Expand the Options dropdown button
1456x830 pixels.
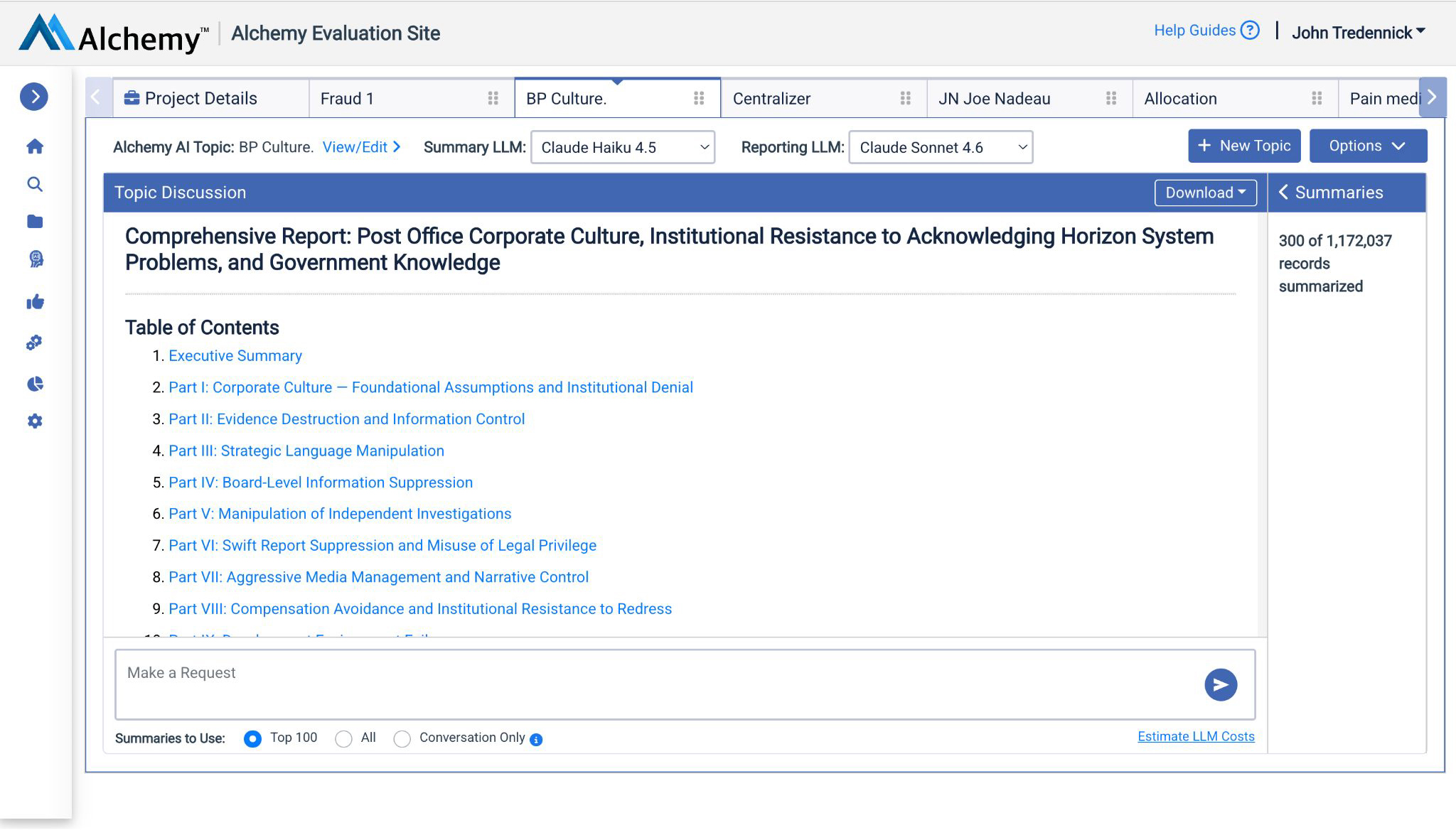1367,146
